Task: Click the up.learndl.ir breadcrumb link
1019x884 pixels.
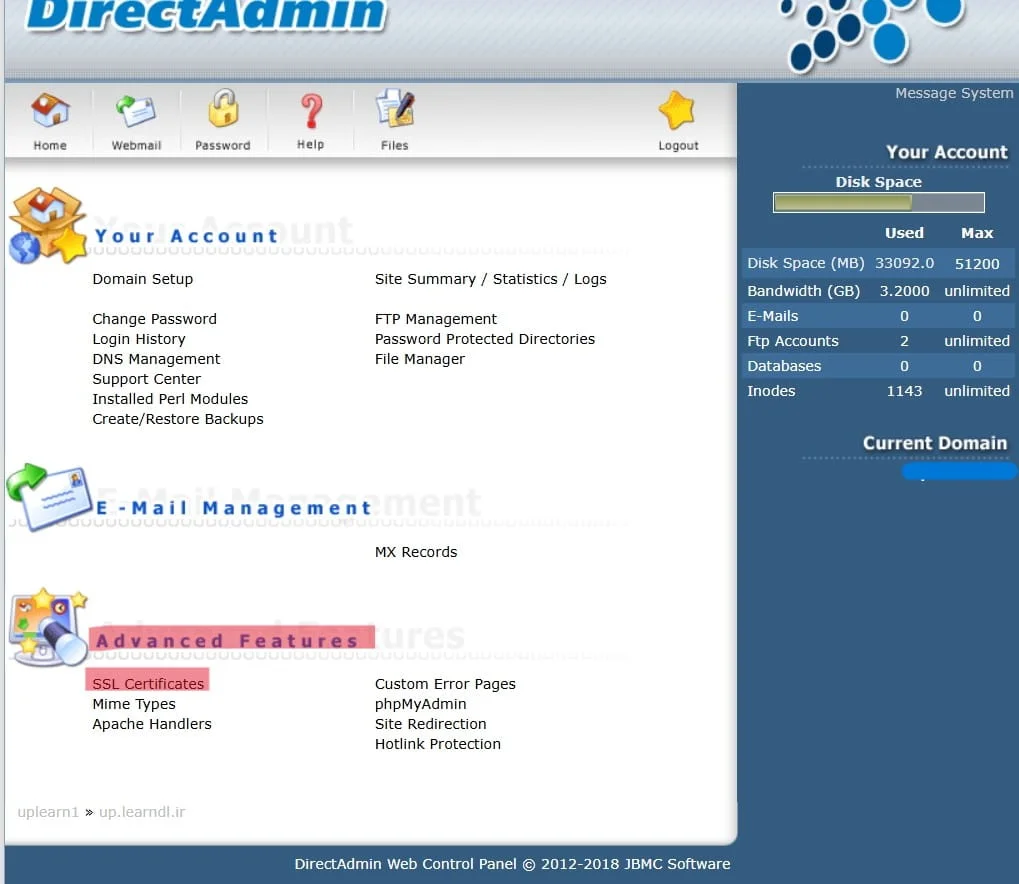Action: [x=142, y=812]
